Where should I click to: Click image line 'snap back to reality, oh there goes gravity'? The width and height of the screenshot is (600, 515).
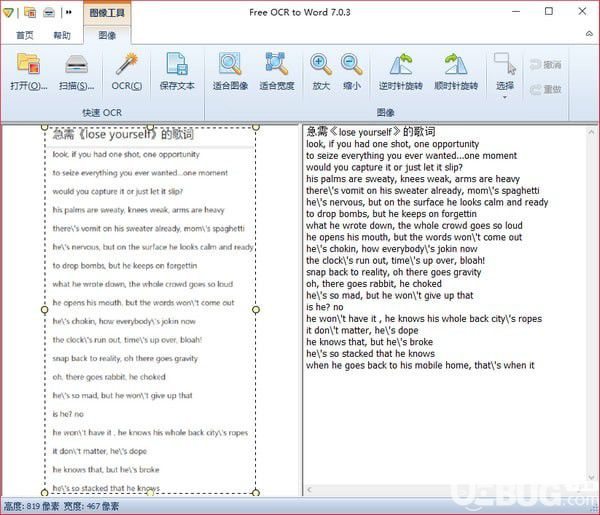125,359
